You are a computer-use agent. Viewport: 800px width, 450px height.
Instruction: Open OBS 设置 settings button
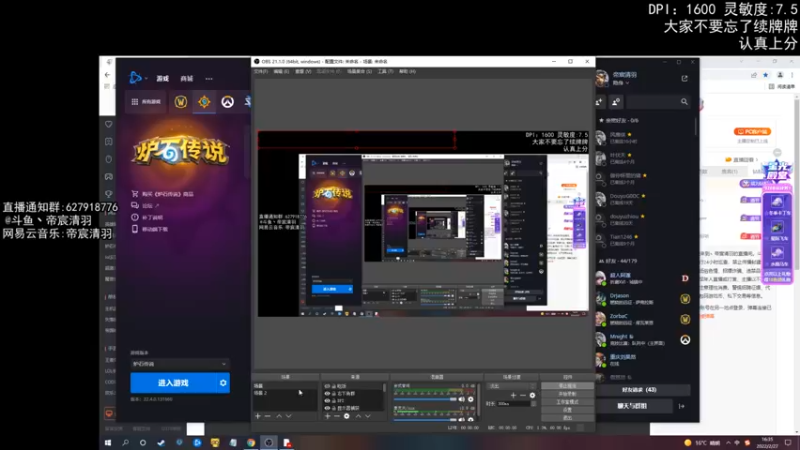567,410
